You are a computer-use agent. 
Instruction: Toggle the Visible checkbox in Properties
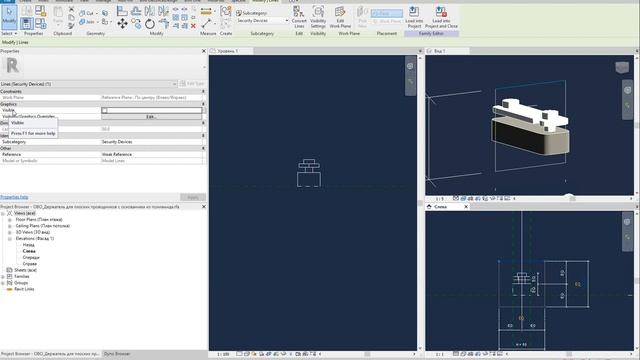tap(104, 110)
